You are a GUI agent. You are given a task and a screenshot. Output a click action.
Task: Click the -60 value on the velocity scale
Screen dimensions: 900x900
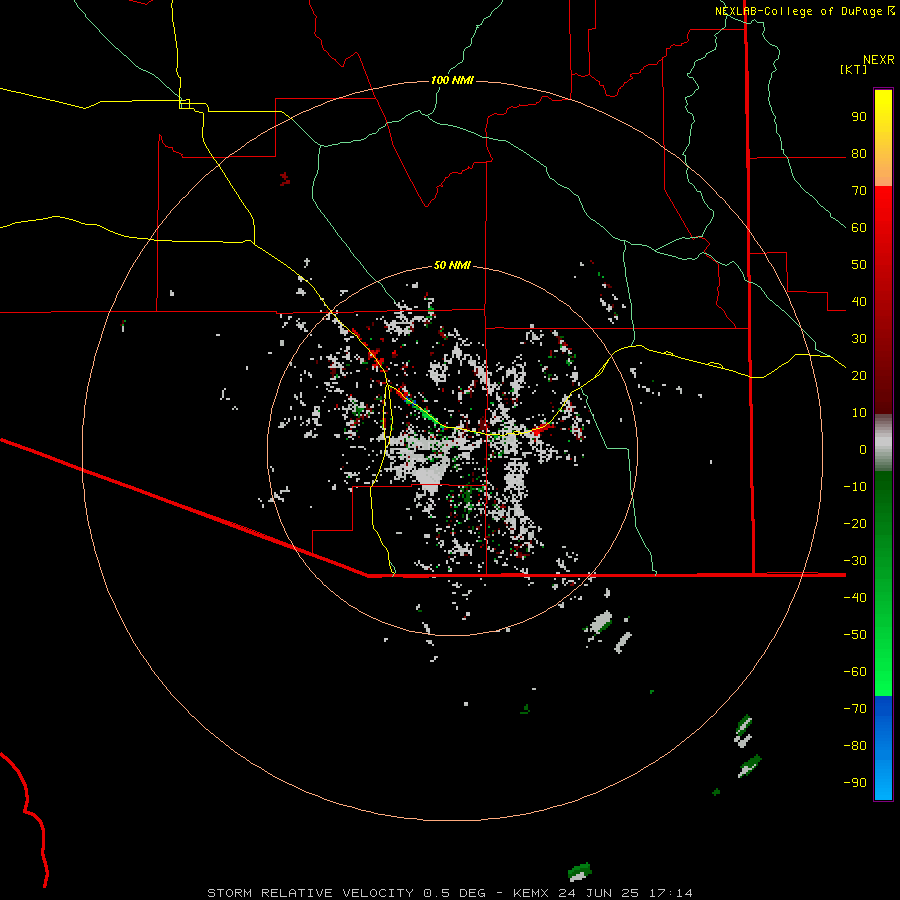pyautogui.click(x=855, y=672)
